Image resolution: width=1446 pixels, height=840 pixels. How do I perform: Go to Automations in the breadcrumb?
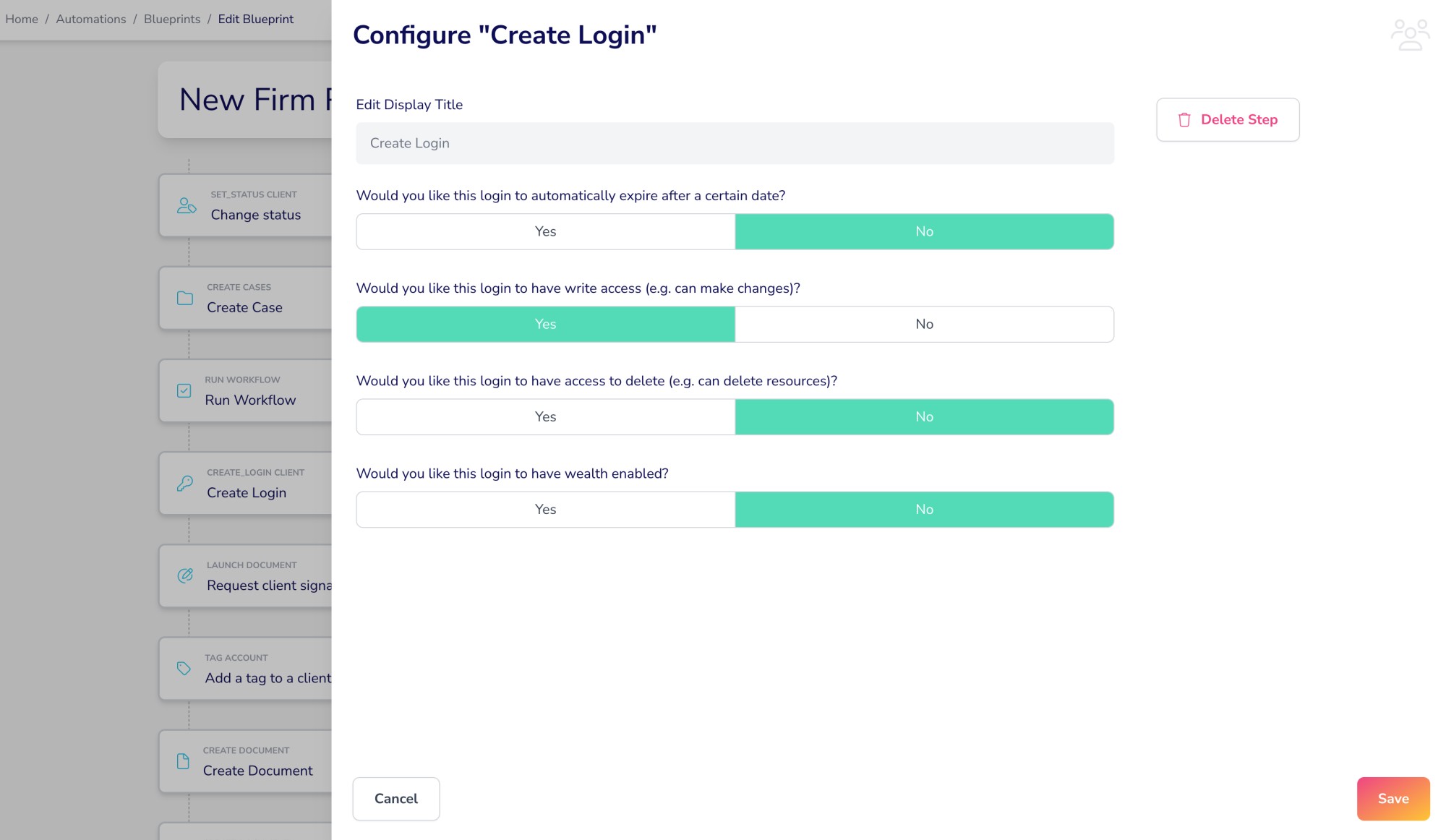coord(91,20)
